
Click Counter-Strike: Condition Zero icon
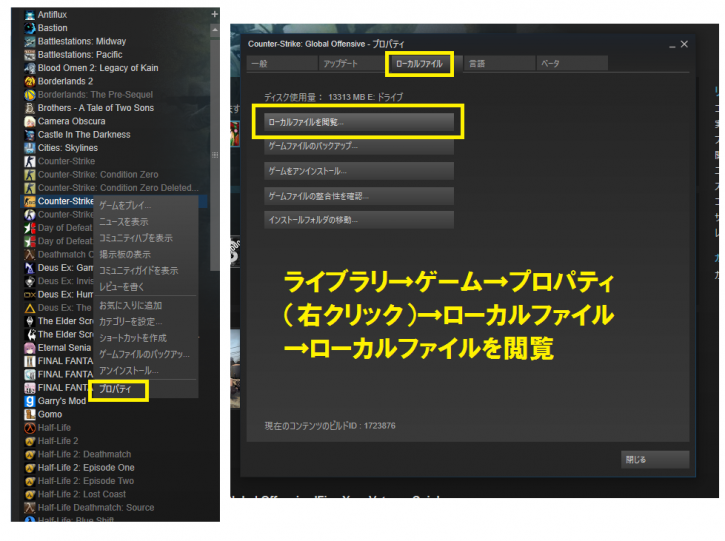pyautogui.click(x=30, y=175)
